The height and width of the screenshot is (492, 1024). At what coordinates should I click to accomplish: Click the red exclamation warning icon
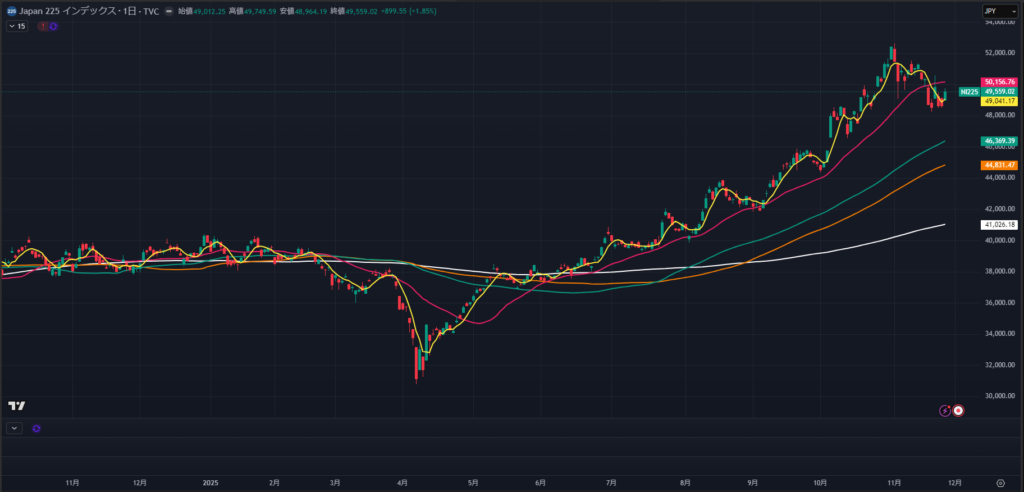coord(42,26)
